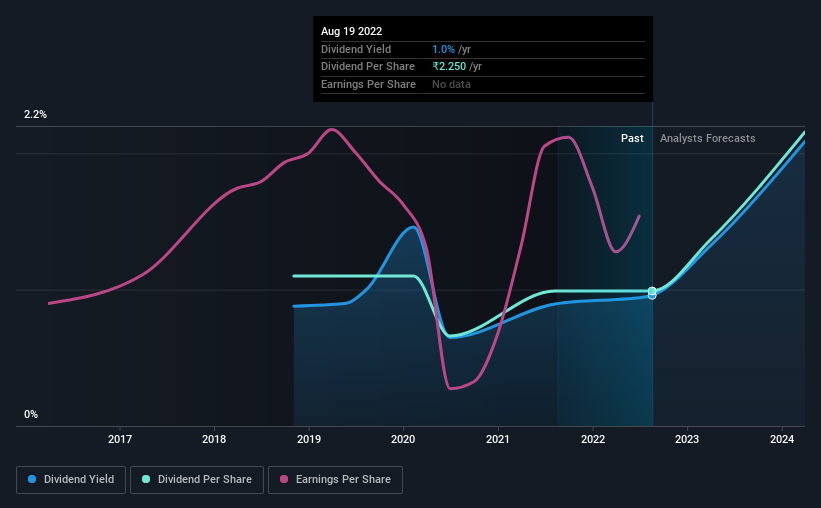
Task: Click the 2017 x-axis label
Action: tap(120, 439)
